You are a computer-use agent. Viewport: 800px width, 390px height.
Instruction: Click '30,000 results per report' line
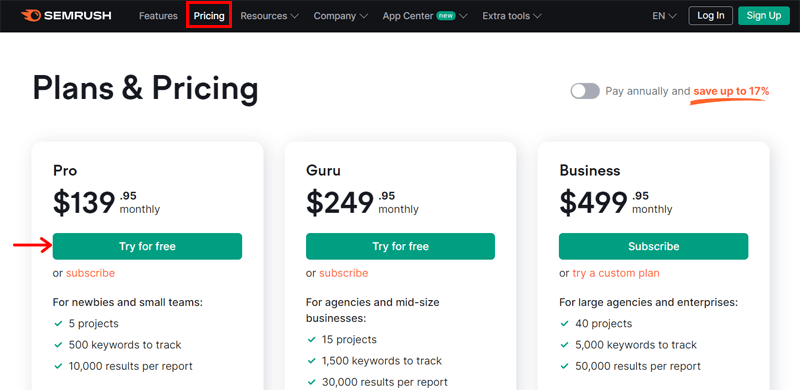(x=385, y=382)
